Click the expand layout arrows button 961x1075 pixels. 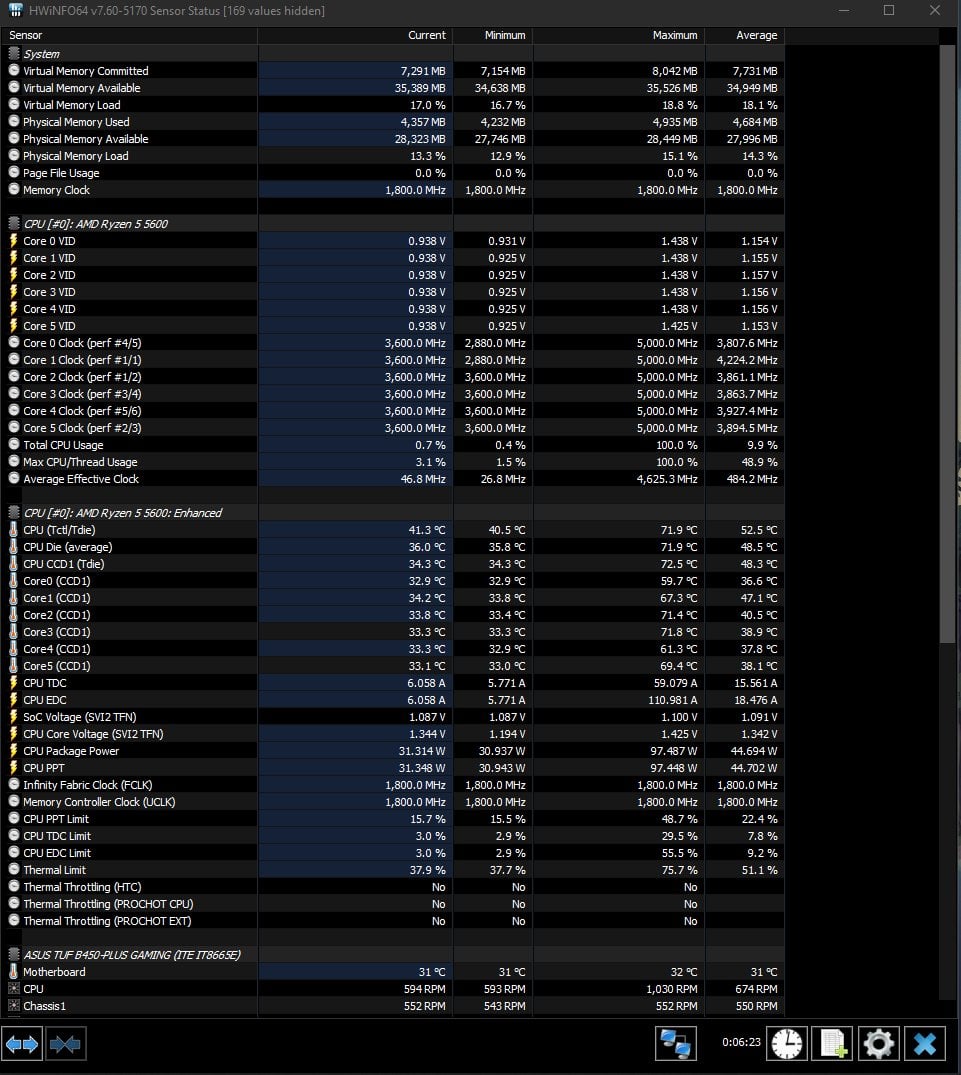pyautogui.click(x=22, y=1044)
